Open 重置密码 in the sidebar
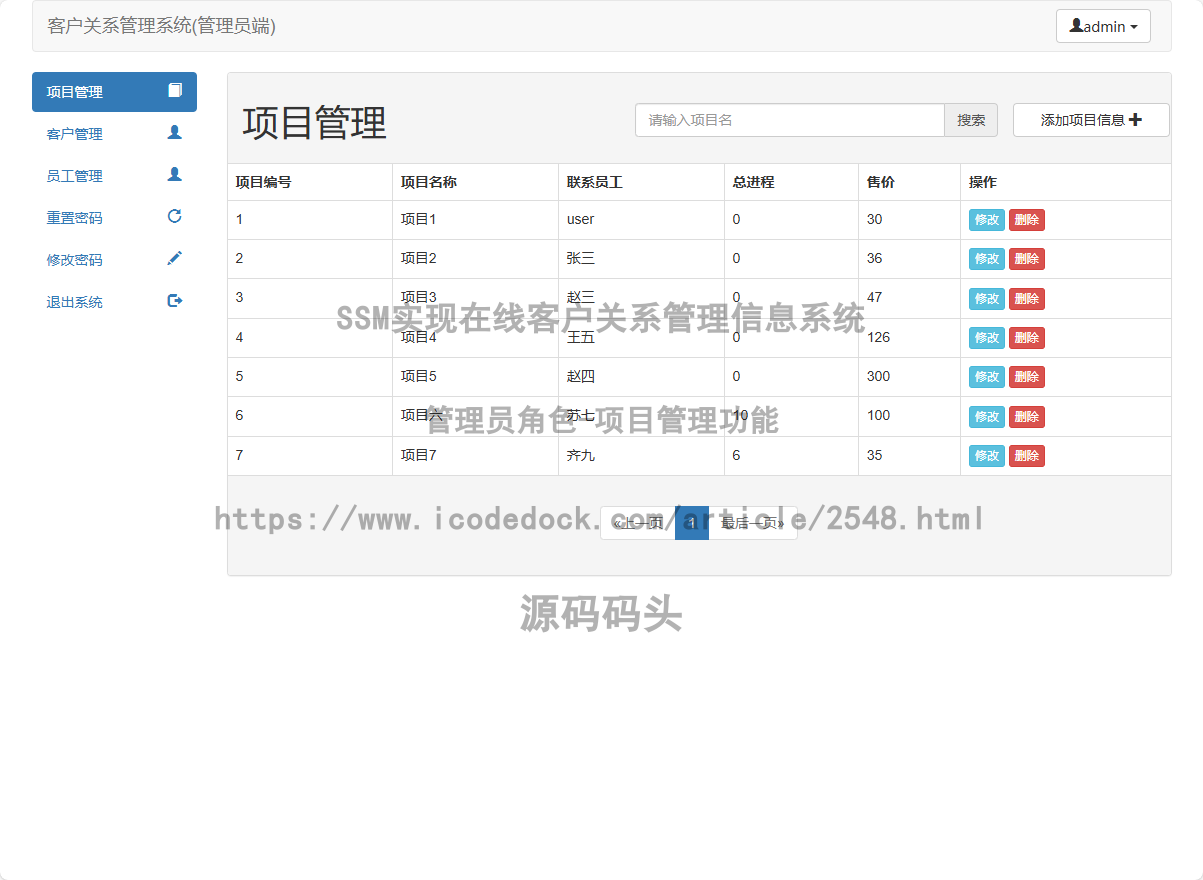The height and width of the screenshot is (880, 1203). point(114,218)
